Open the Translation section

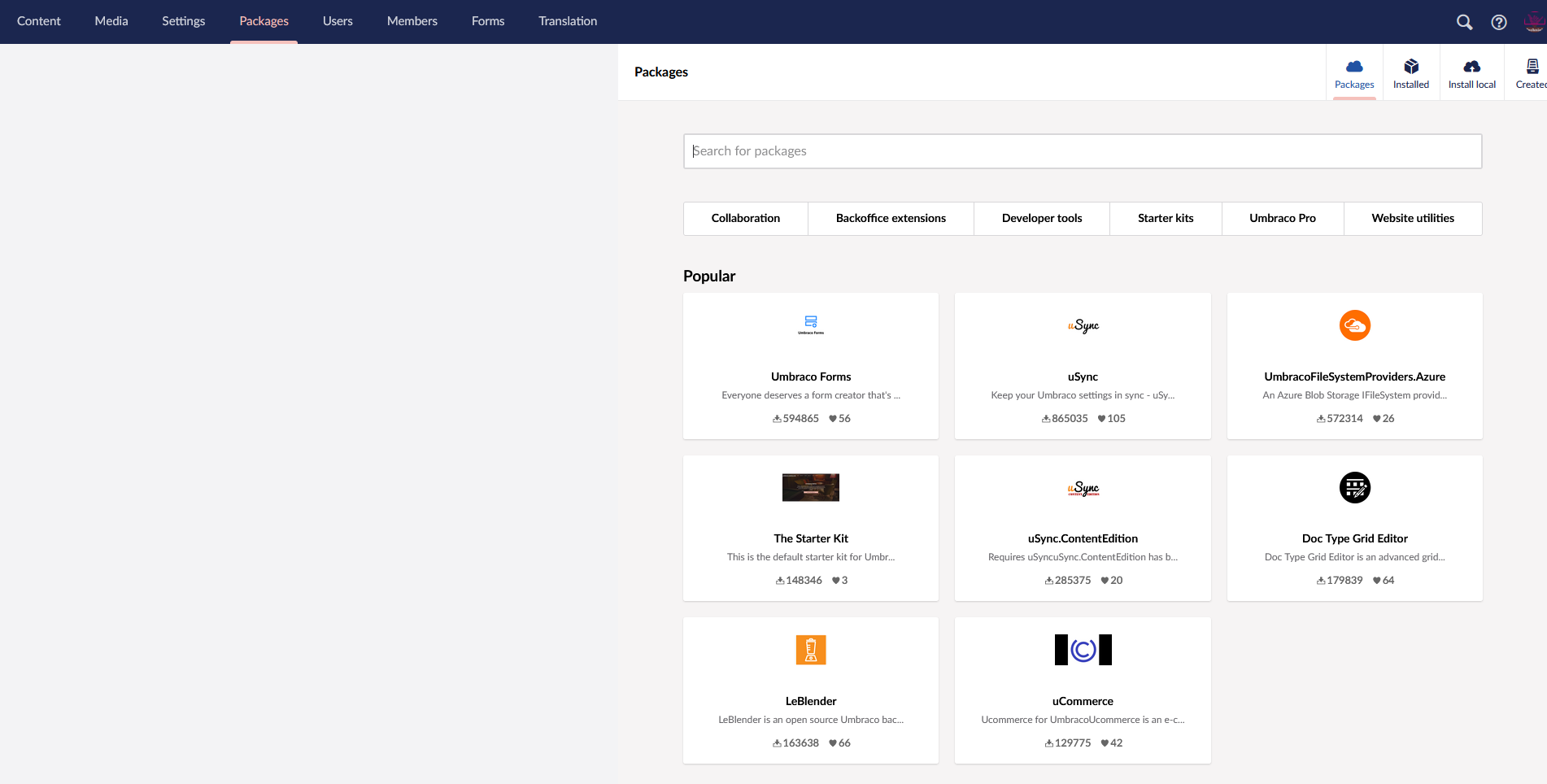coord(567,21)
